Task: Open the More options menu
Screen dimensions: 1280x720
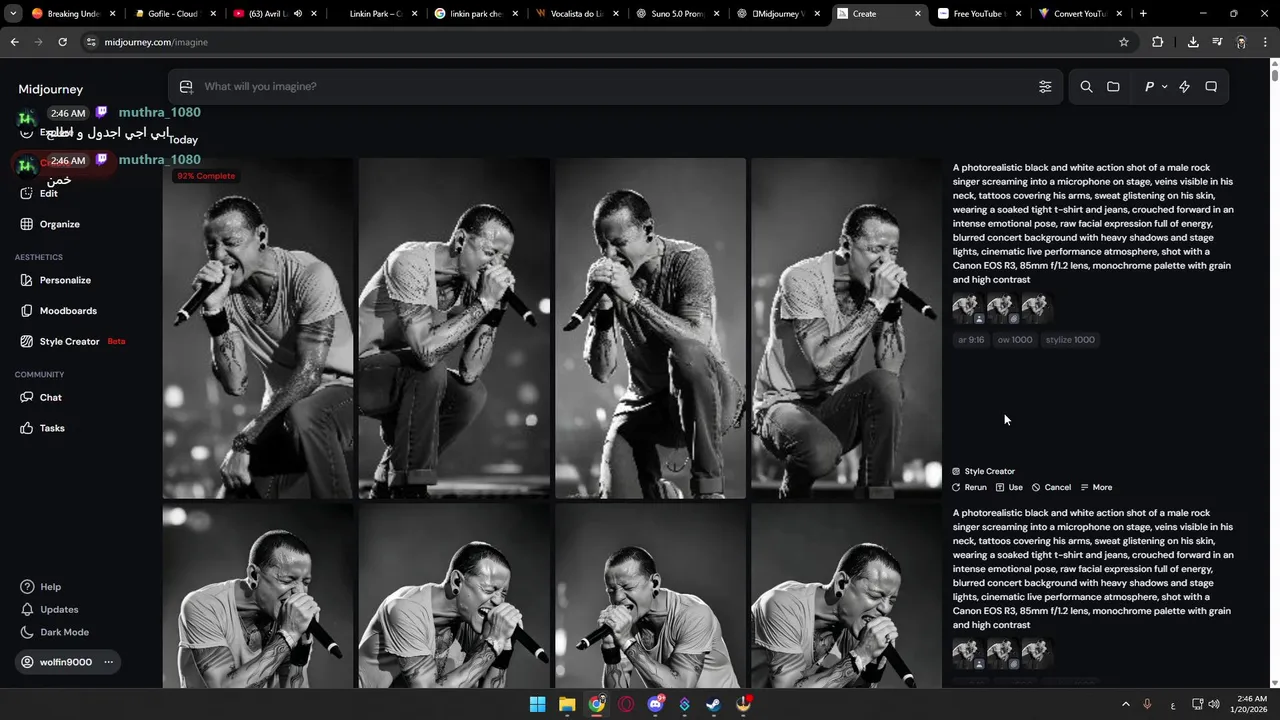Action: click(1096, 488)
